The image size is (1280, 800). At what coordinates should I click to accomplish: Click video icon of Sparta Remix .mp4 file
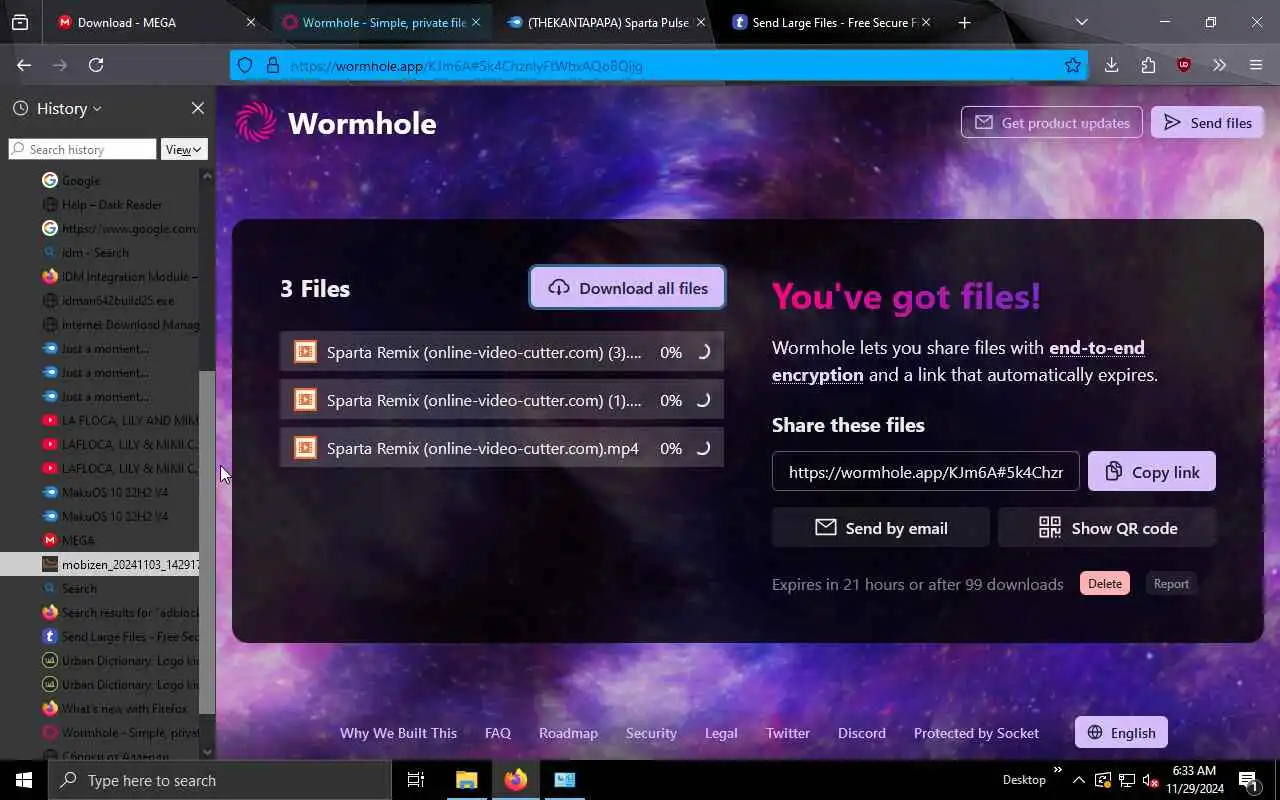[x=305, y=448]
